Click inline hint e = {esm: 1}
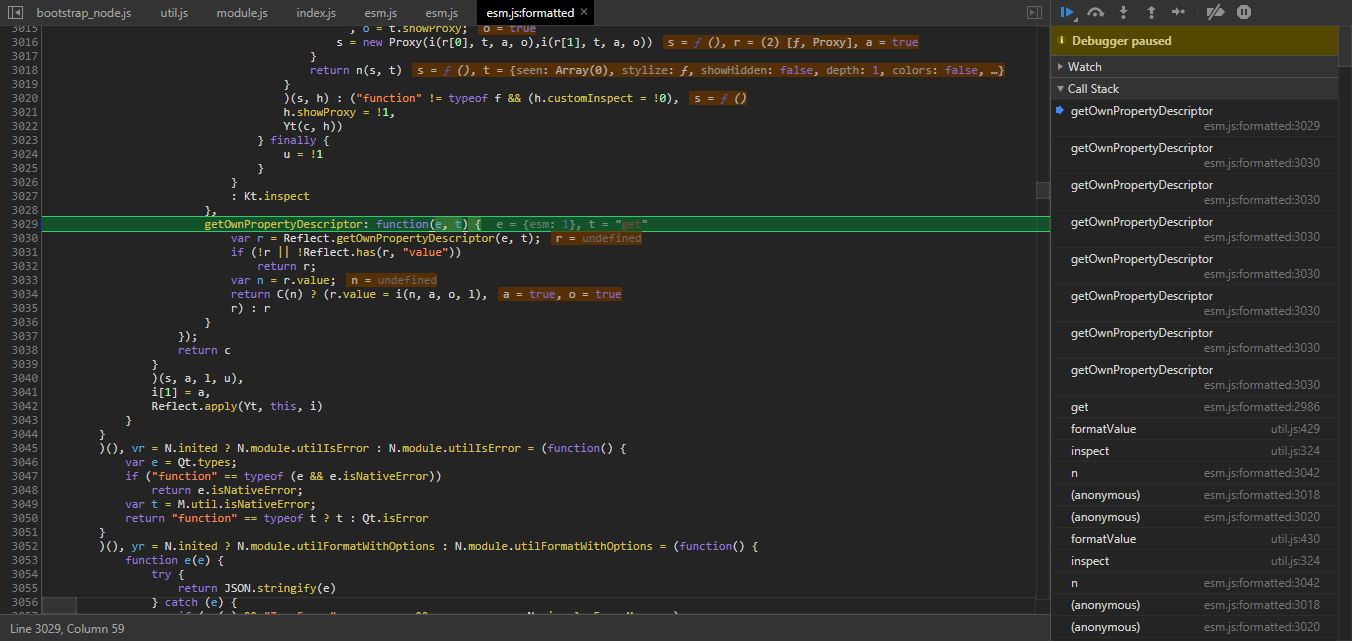Image resolution: width=1352 pixels, height=641 pixels. (537, 224)
